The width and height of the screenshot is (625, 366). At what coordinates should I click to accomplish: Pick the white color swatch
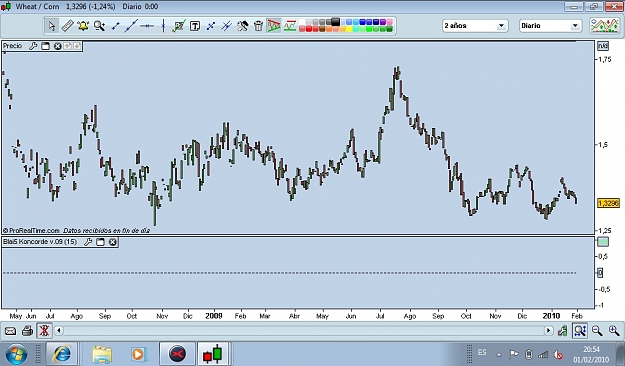[x=302, y=22]
